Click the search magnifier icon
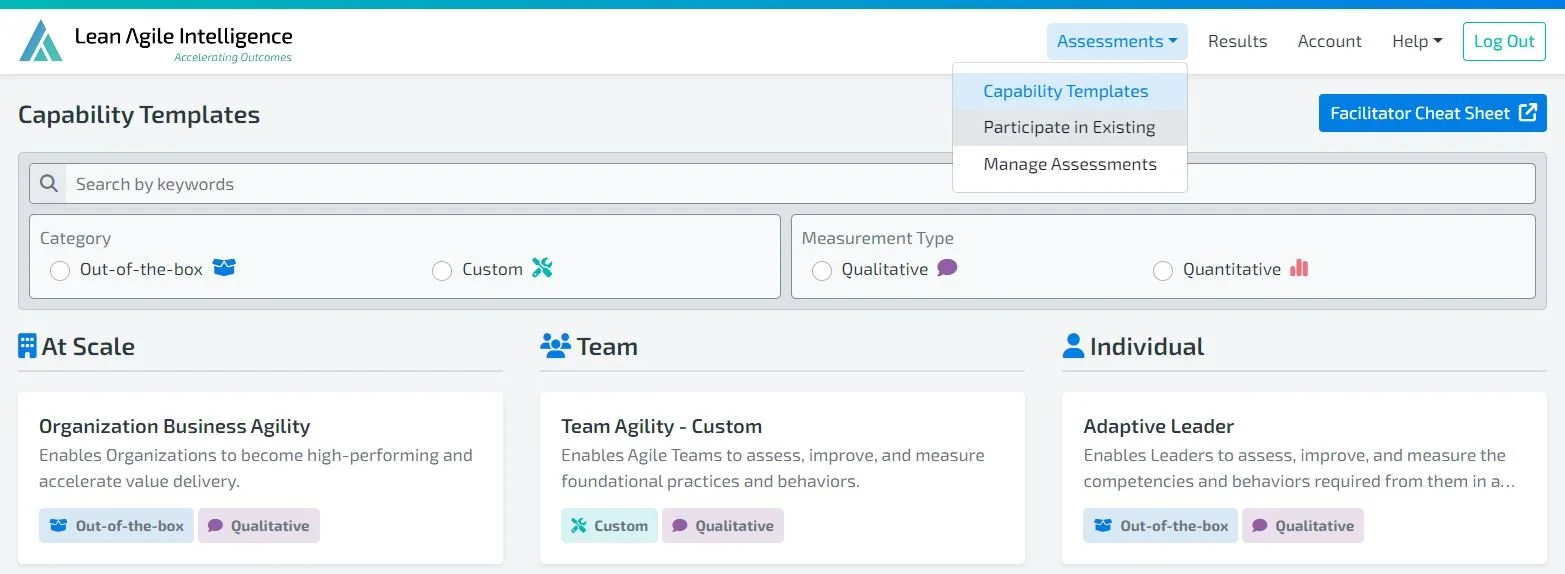Image resolution: width=1565 pixels, height=574 pixels. [x=48, y=184]
